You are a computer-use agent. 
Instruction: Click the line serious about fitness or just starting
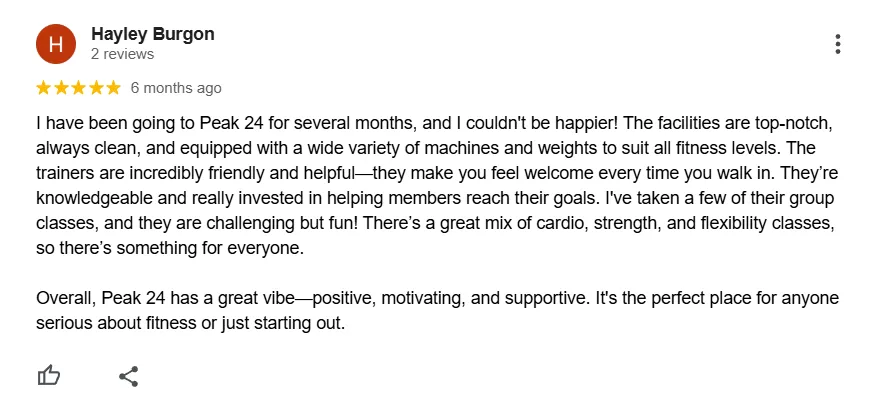(191, 323)
